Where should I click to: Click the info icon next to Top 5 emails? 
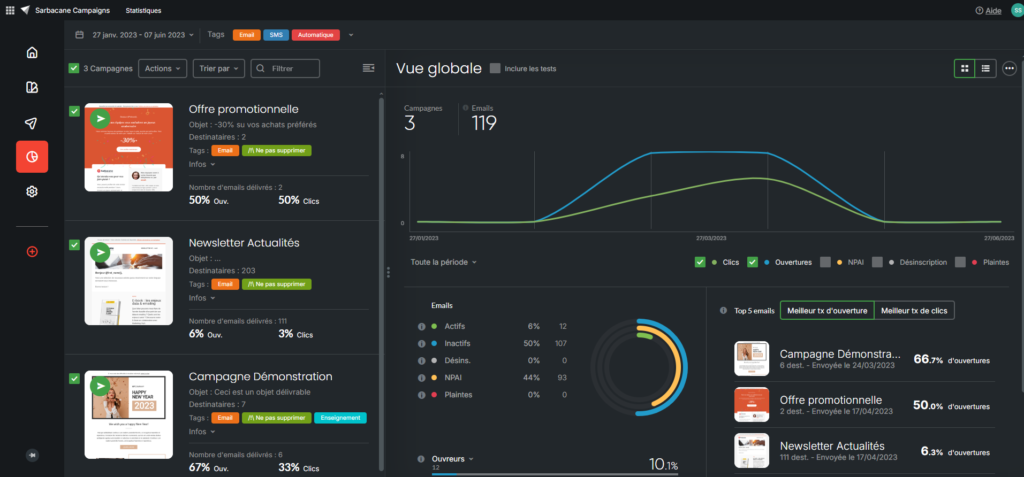(723, 310)
